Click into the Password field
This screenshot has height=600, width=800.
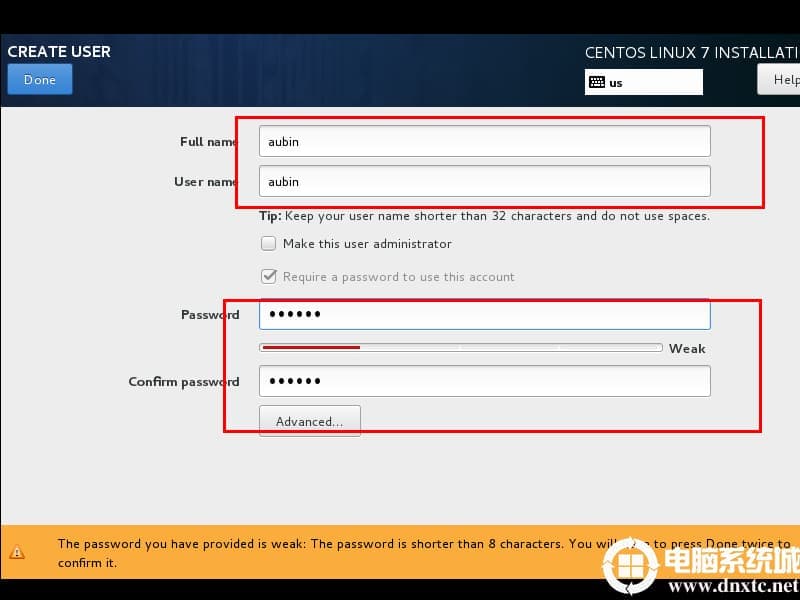click(484, 314)
